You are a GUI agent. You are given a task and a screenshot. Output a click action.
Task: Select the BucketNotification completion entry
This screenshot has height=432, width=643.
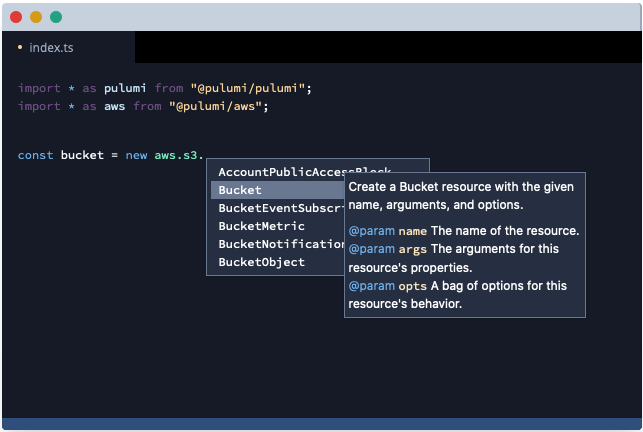coord(277,244)
